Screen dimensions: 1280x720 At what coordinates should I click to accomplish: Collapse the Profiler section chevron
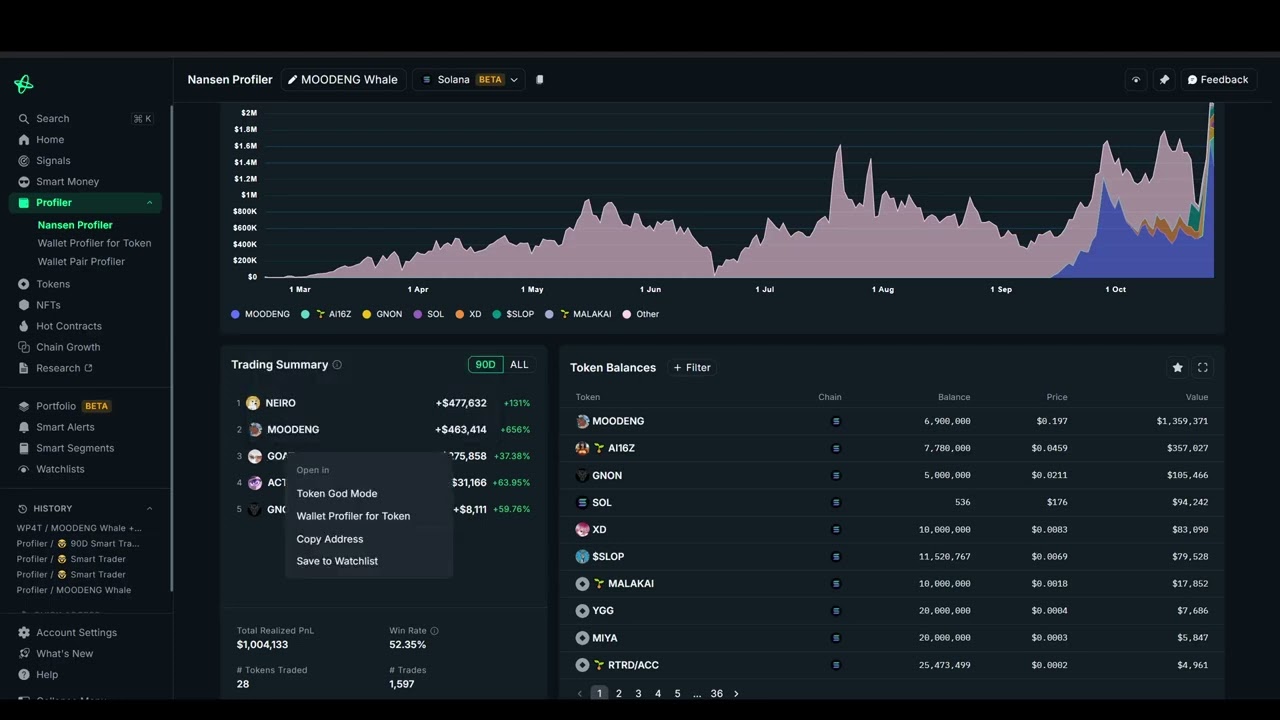(x=150, y=203)
